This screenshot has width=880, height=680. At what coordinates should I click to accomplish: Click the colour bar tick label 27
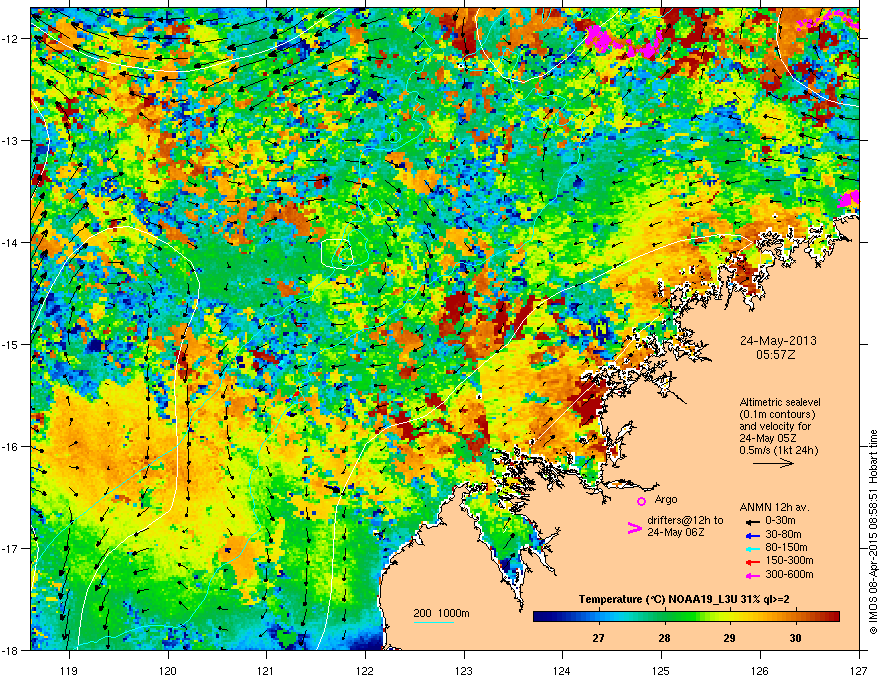click(598, 638)
